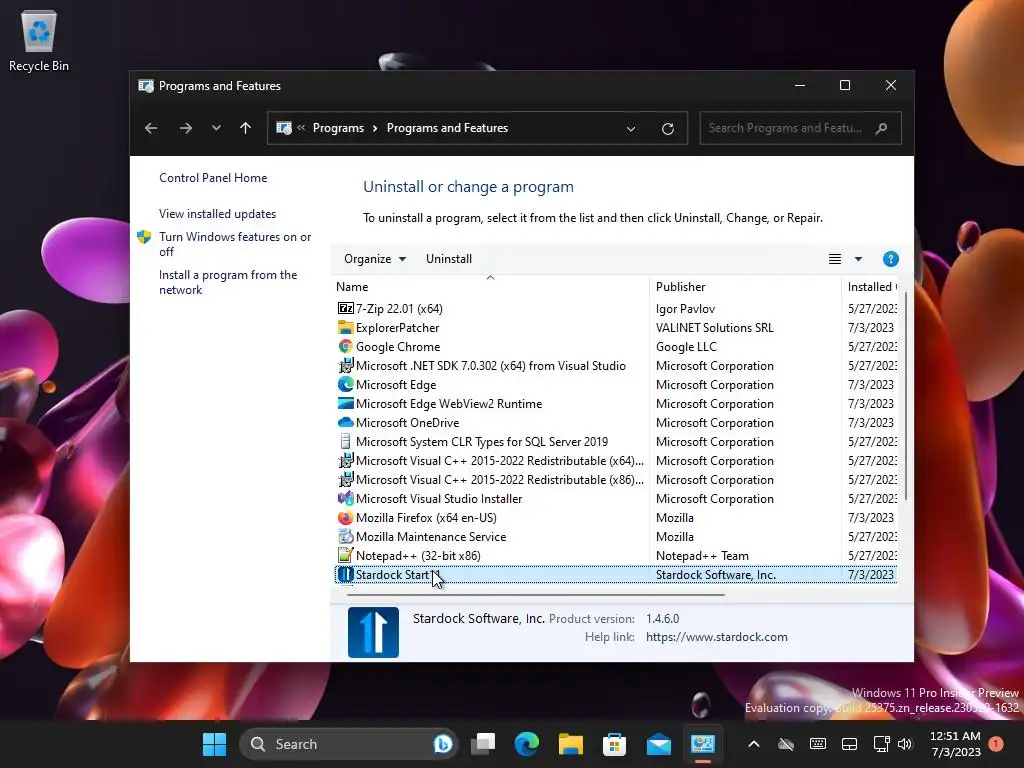Open the notification badge in the taskbar corner
Screen dimensions: 1024x768
(x=996, y=744)
